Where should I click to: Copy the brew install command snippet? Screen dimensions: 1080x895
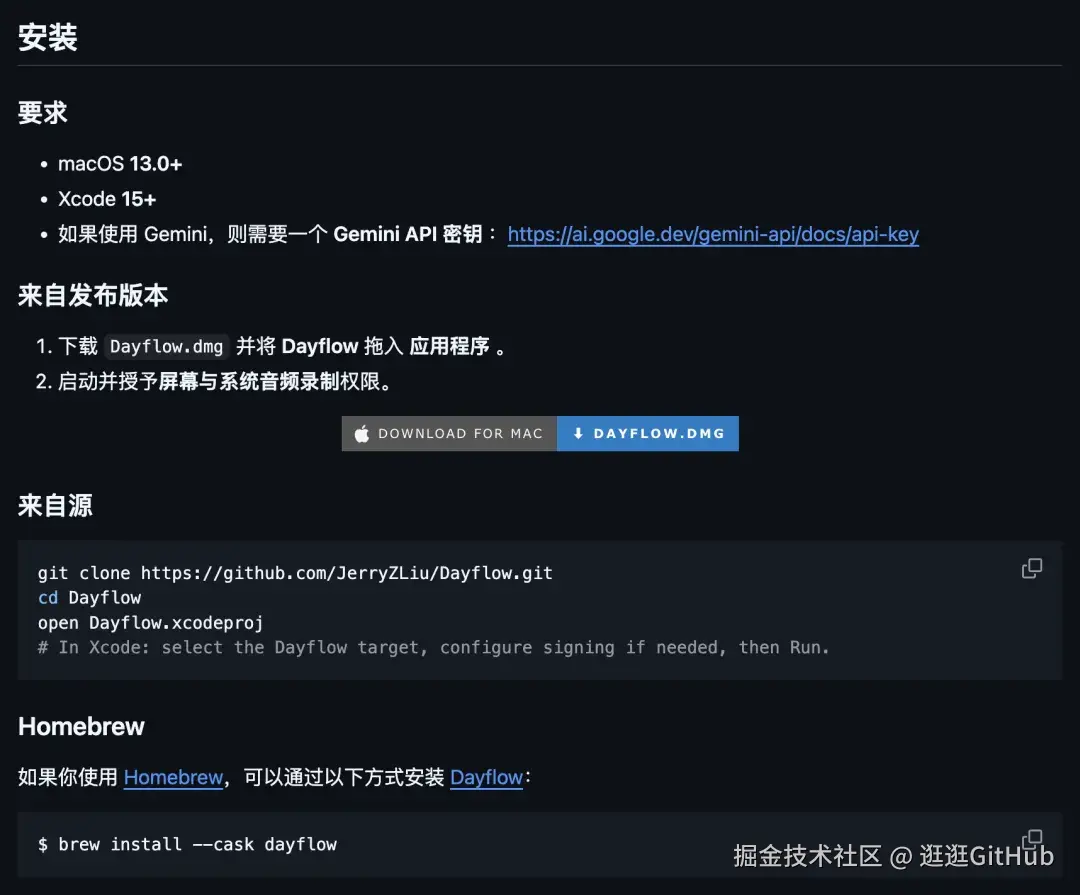coord(1032,838)
